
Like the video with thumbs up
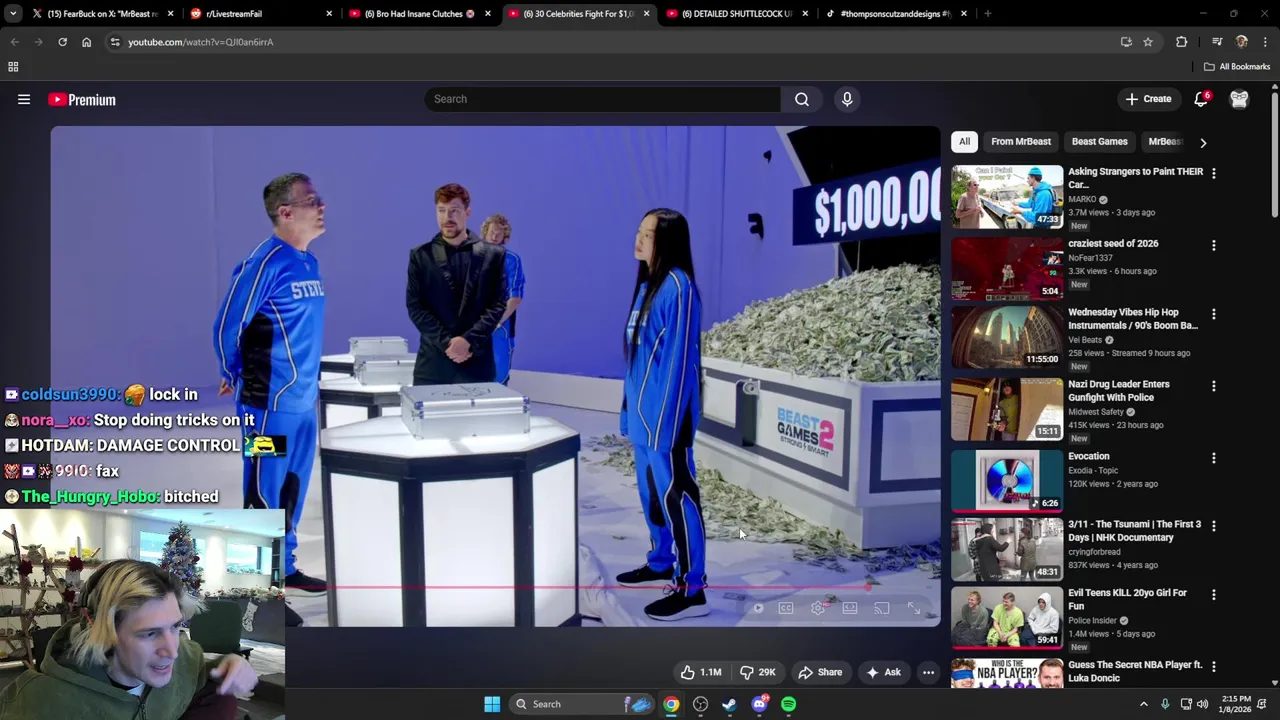pyautogui.click(x=701, y=672)
